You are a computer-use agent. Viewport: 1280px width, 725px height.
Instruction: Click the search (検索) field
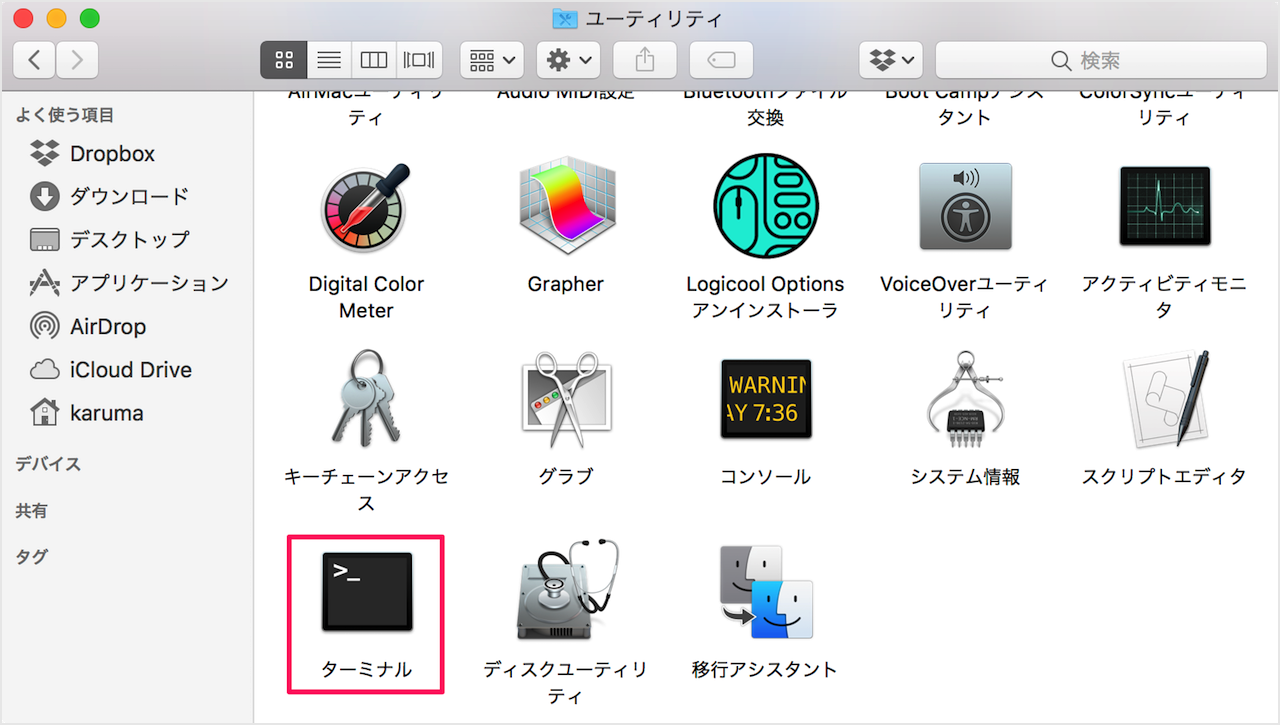pyautogui.click(x=1100, y=60)
